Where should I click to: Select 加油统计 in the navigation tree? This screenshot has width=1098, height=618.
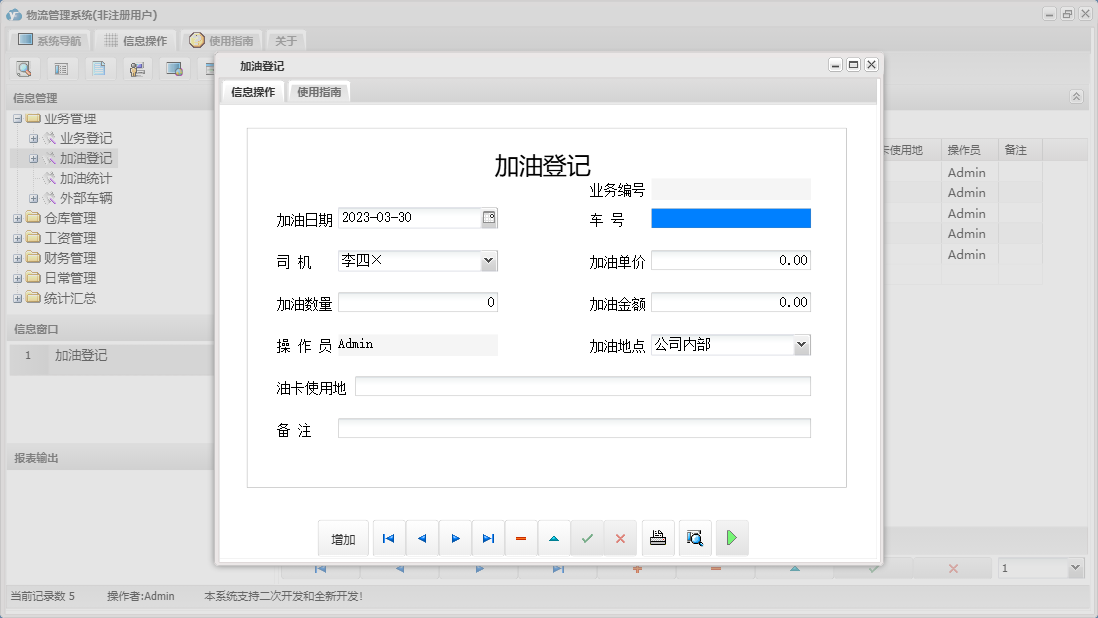click(x=87, y=178)
